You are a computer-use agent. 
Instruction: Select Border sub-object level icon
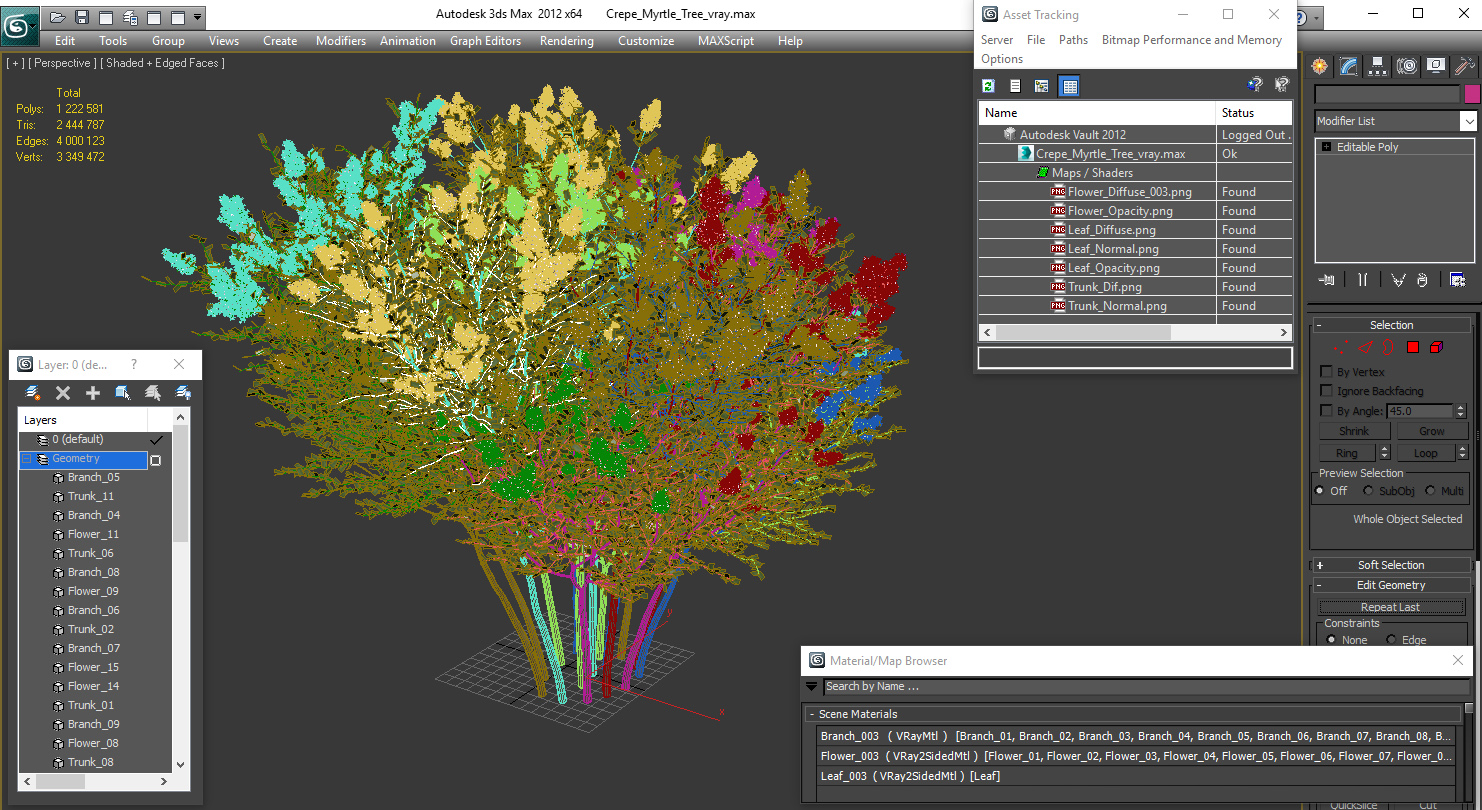[1389, 347]
